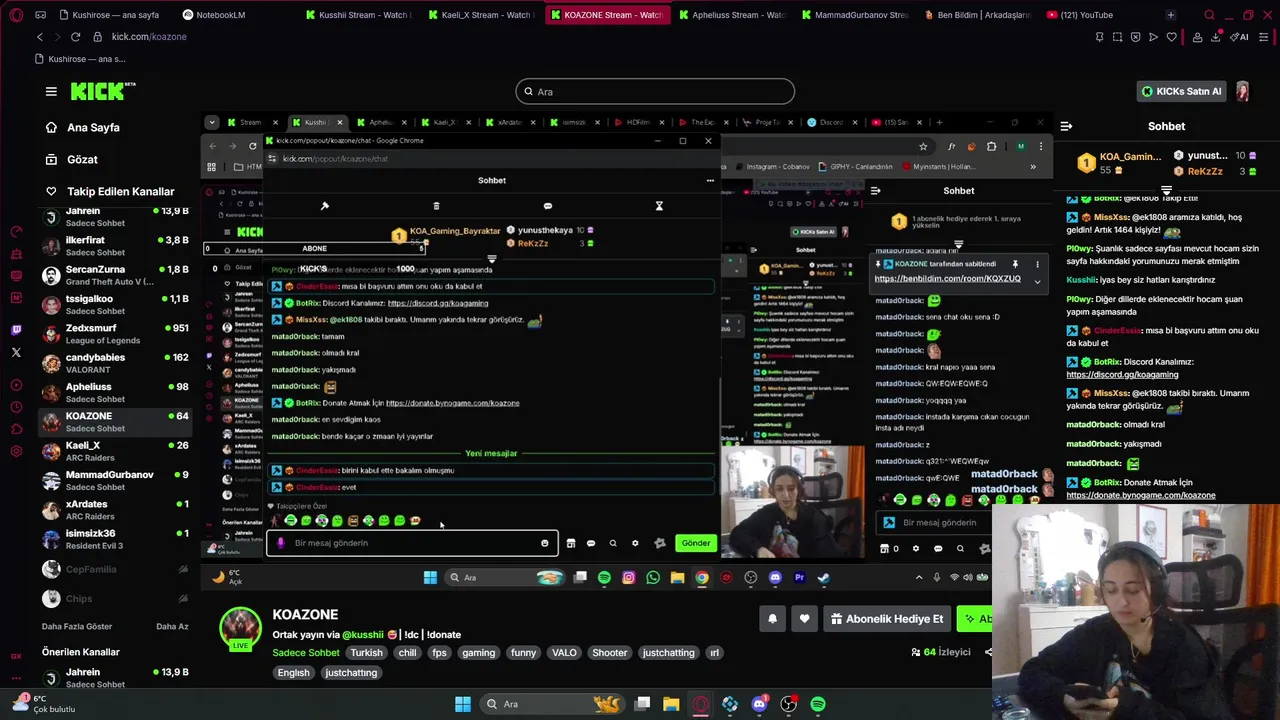
Task: Open Ana Sayfa home page
Action: pyautogui.click(x=93, y=128)
